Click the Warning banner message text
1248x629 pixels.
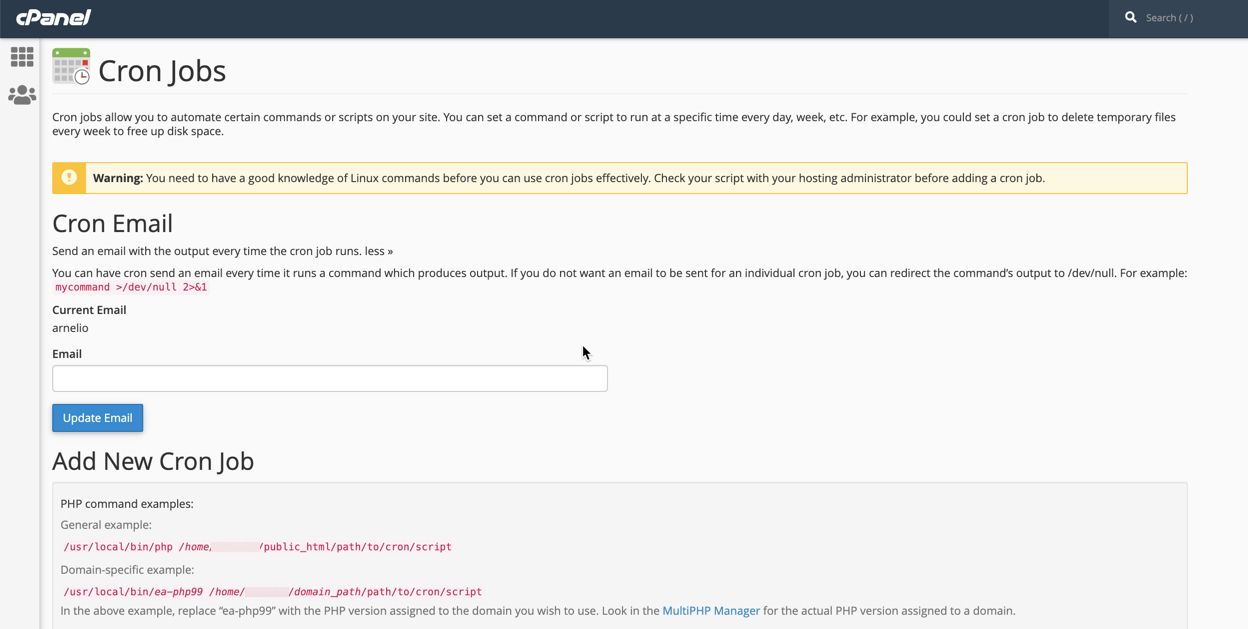[595, 178]
